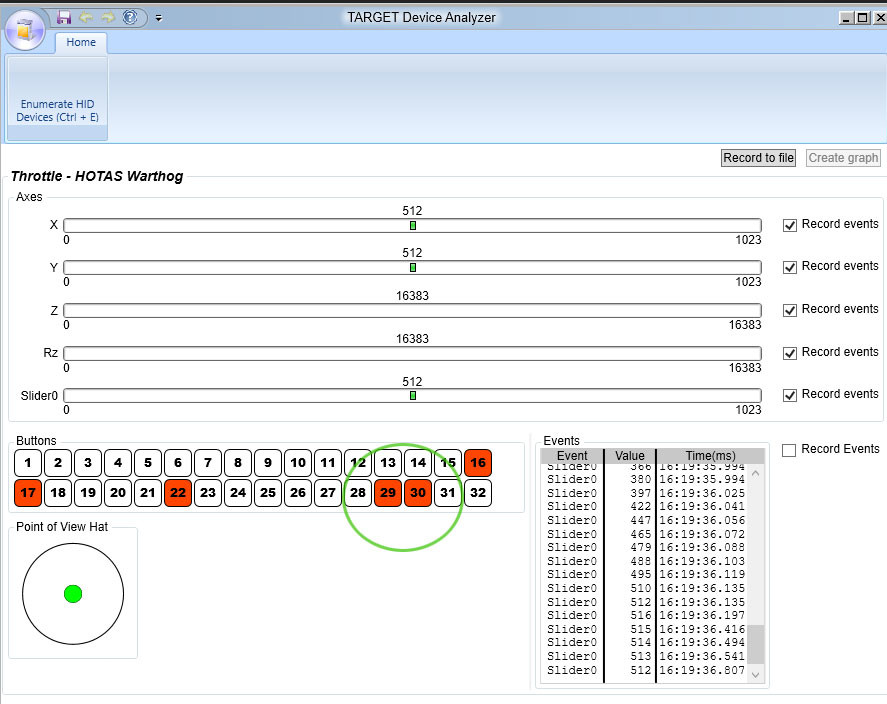Select event row with value 380

pos(645,479)
